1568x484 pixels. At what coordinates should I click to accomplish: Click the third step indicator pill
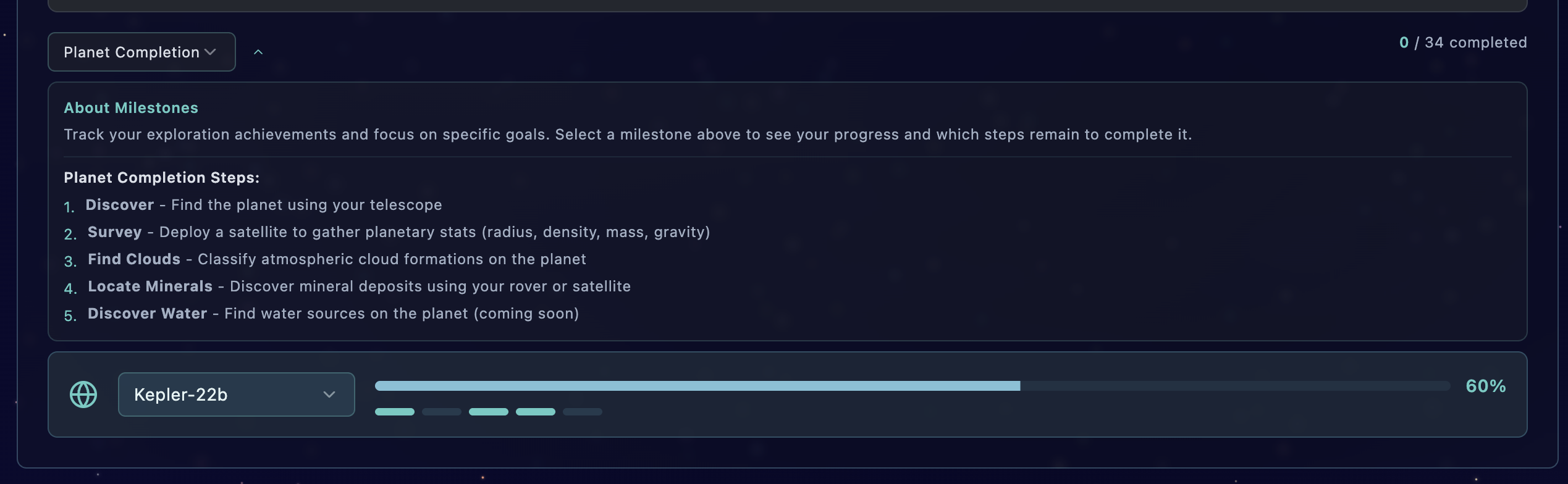point(488,412)
